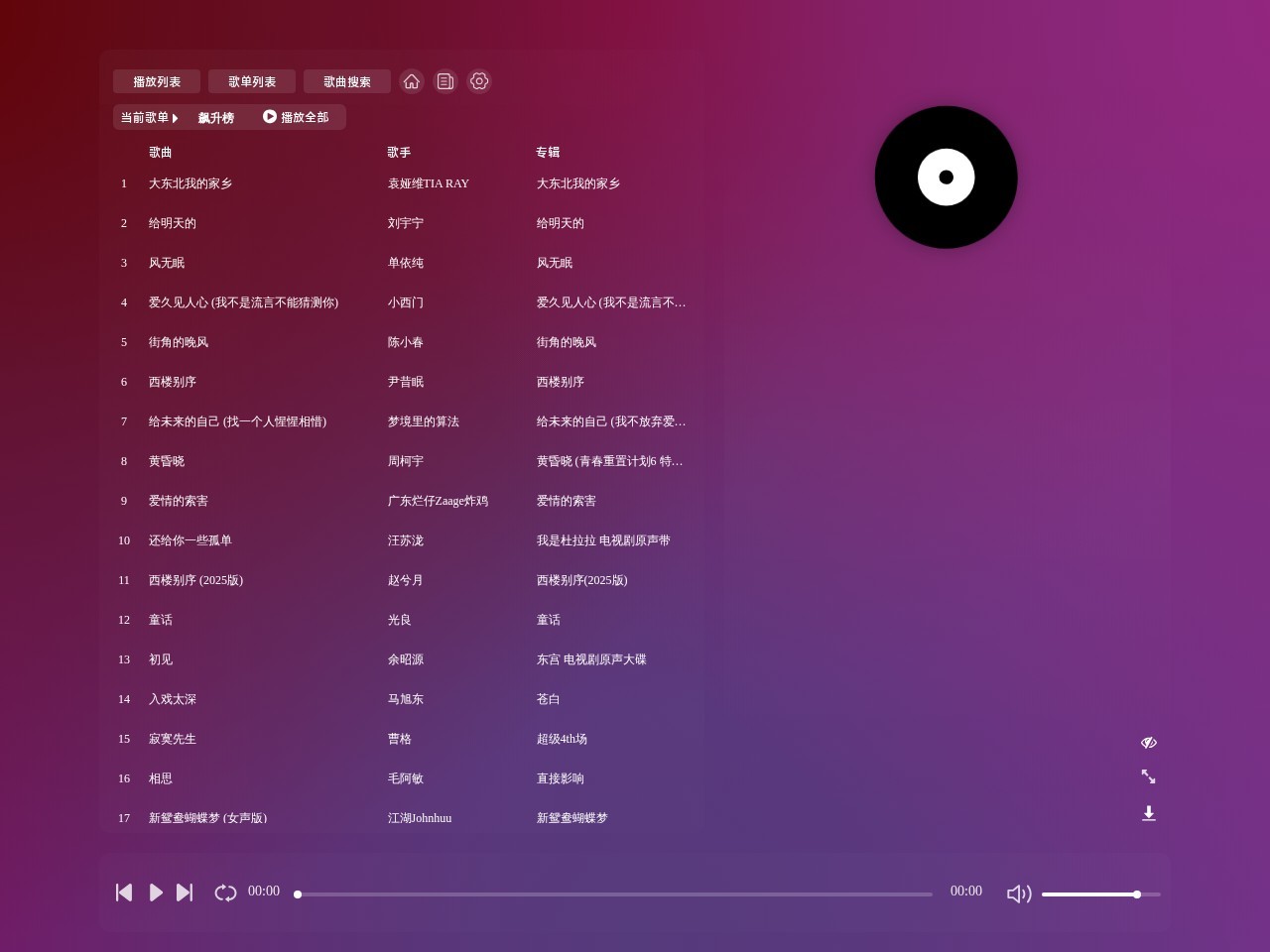
Task: Enter fullscreen via the diagonal arrows icon
Action: (x=1148, y=776)
